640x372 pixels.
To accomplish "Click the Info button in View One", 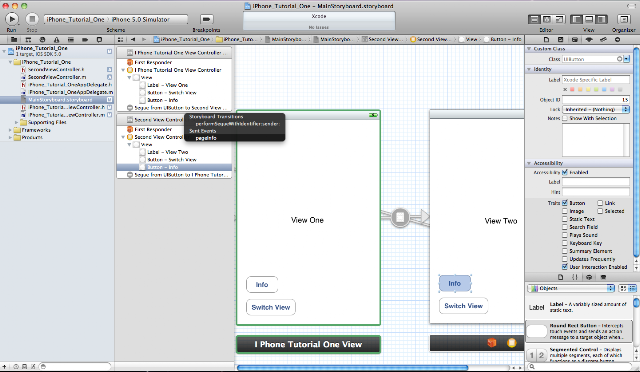I will click(262, 285).
